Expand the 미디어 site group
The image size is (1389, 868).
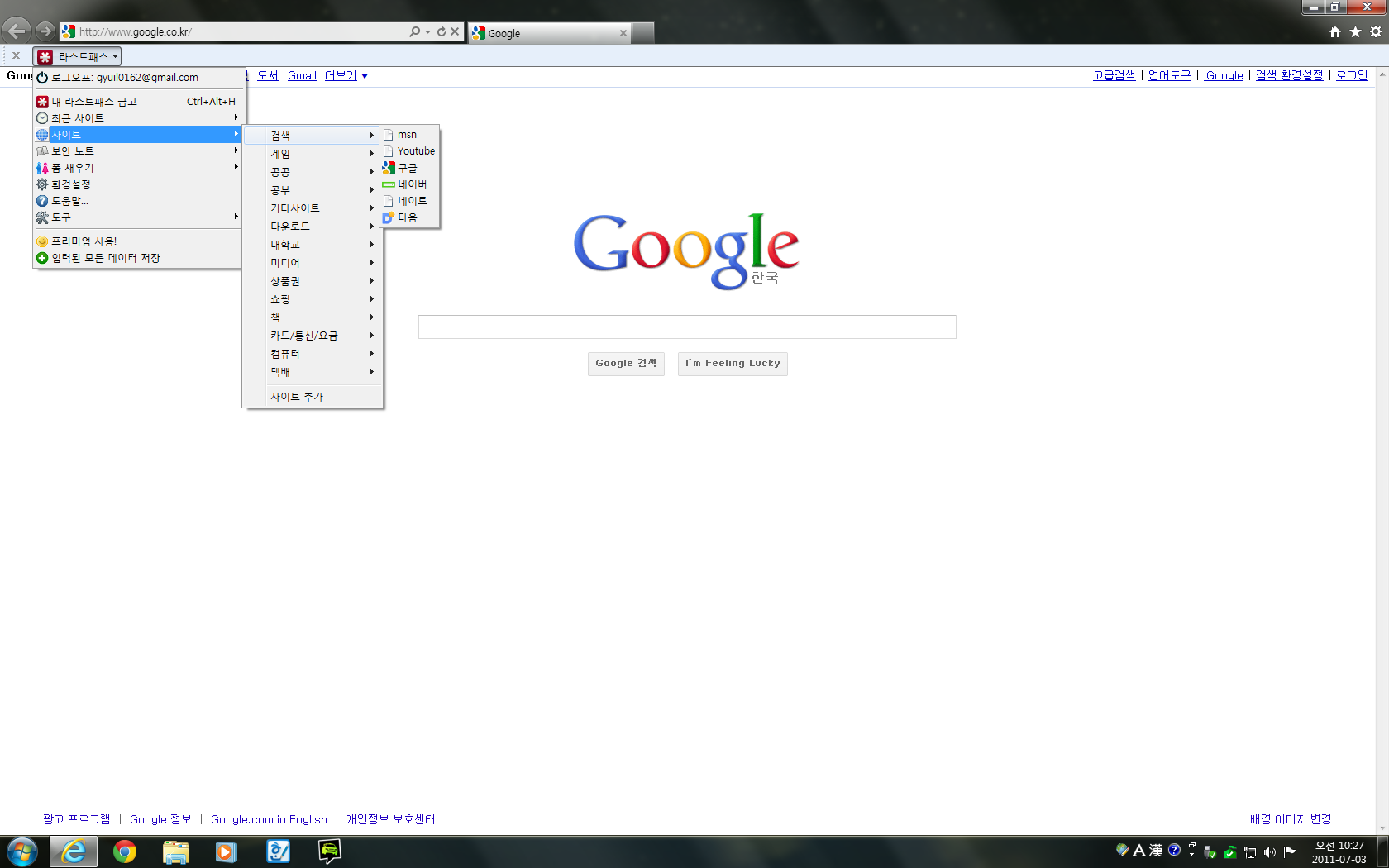313,262
